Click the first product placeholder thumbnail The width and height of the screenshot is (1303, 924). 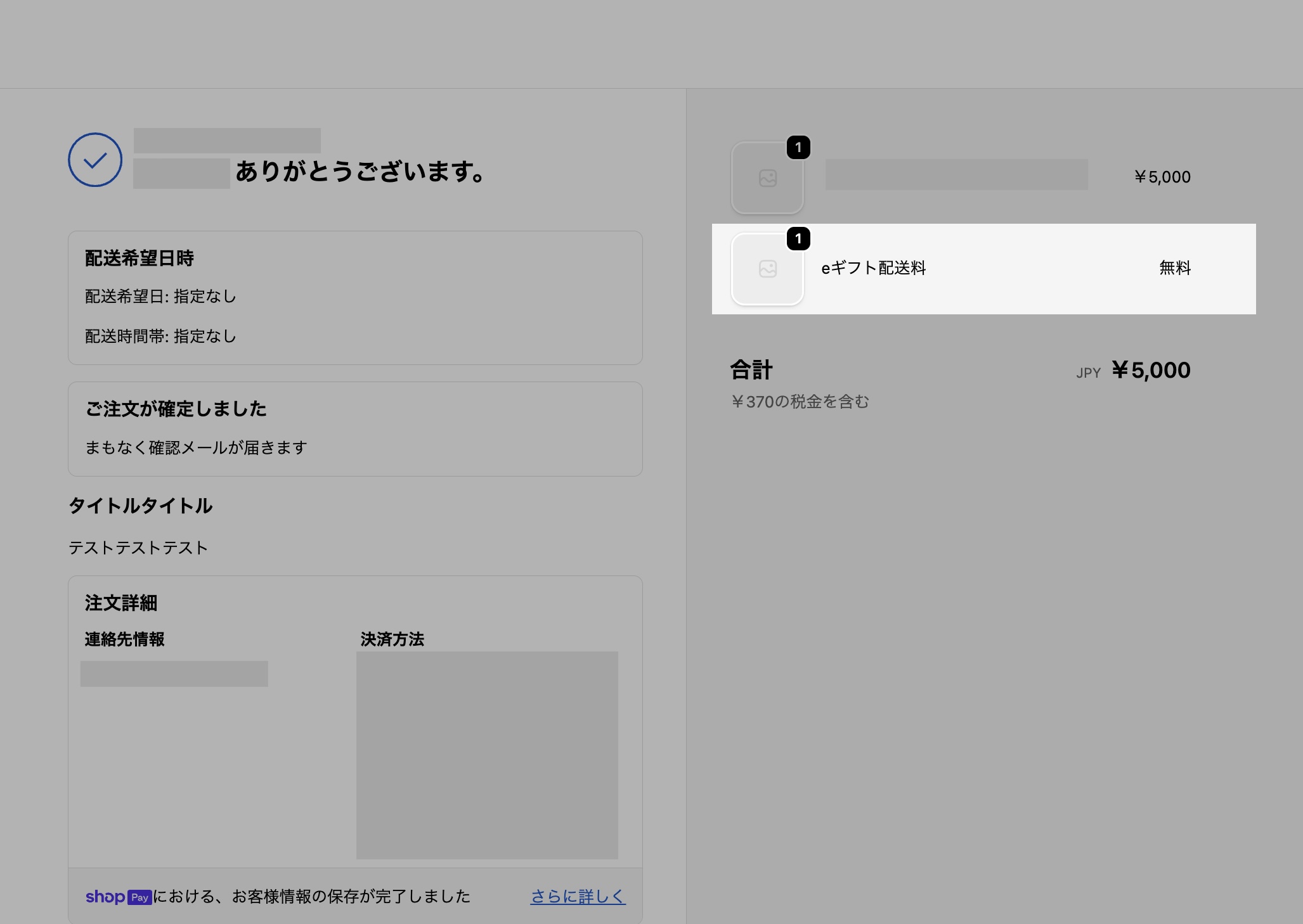pos(767,178)
